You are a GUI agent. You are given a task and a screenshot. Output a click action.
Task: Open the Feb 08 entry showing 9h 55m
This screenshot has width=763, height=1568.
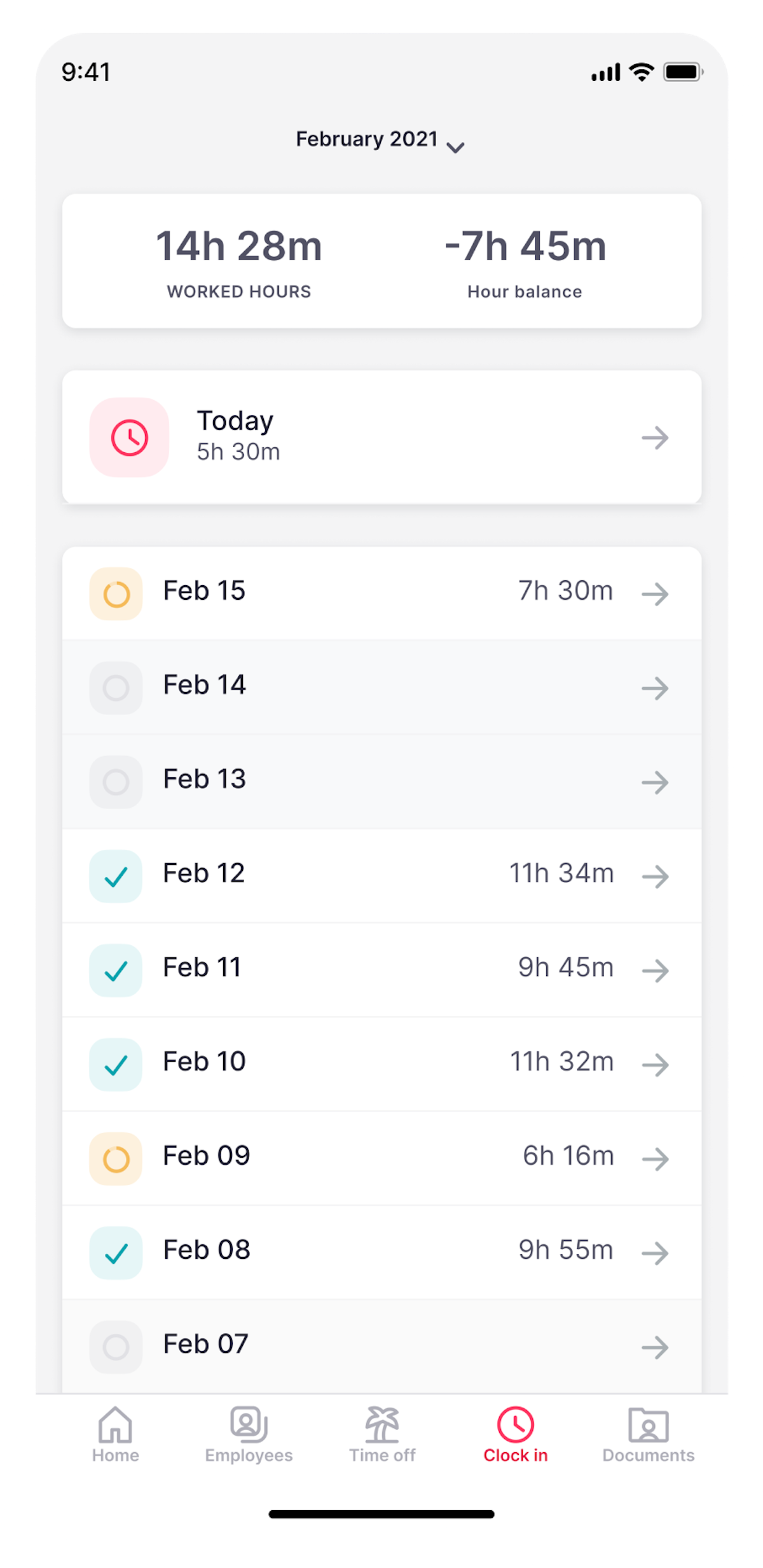click(x=381, y=1252)
